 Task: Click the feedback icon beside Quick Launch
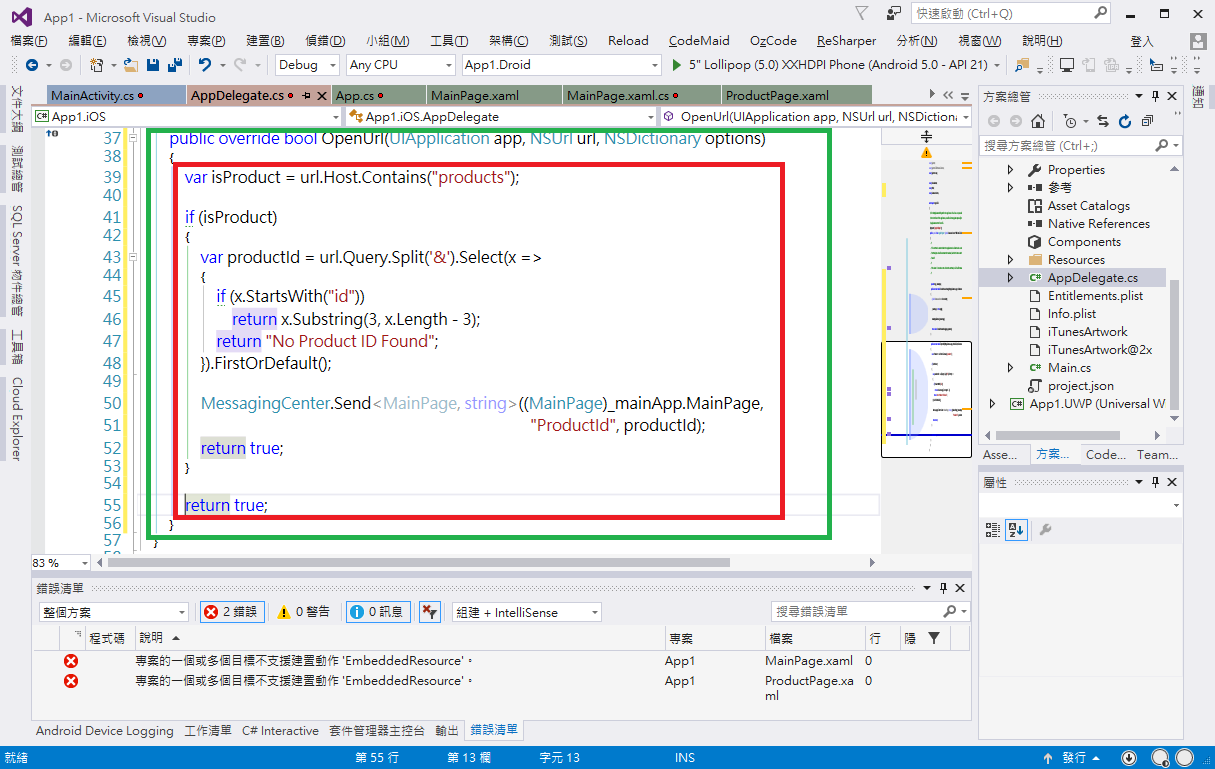coord(892,14)
